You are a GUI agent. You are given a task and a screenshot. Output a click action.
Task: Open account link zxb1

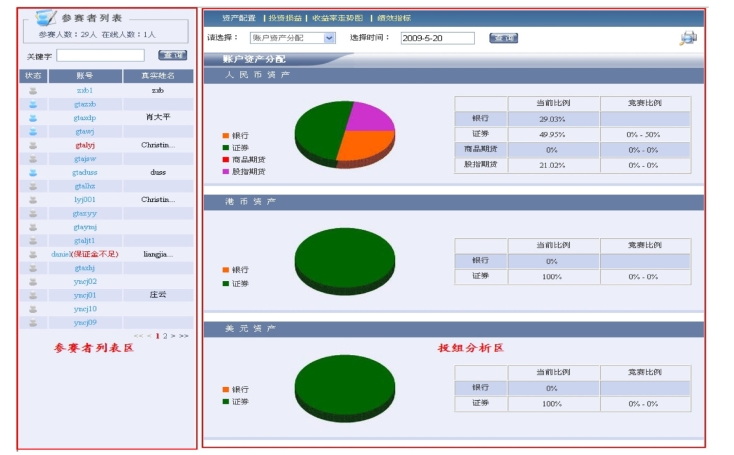tap(85, 90)
